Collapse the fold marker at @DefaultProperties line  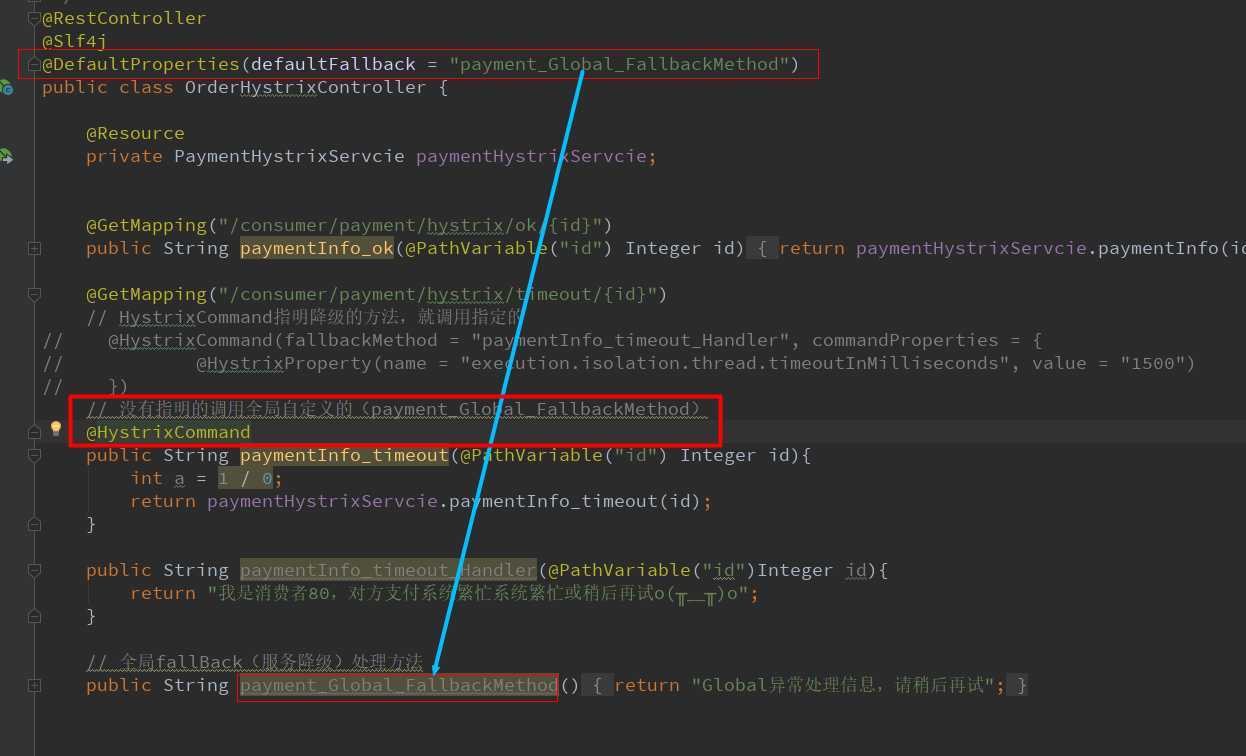[x=34, y=64]
